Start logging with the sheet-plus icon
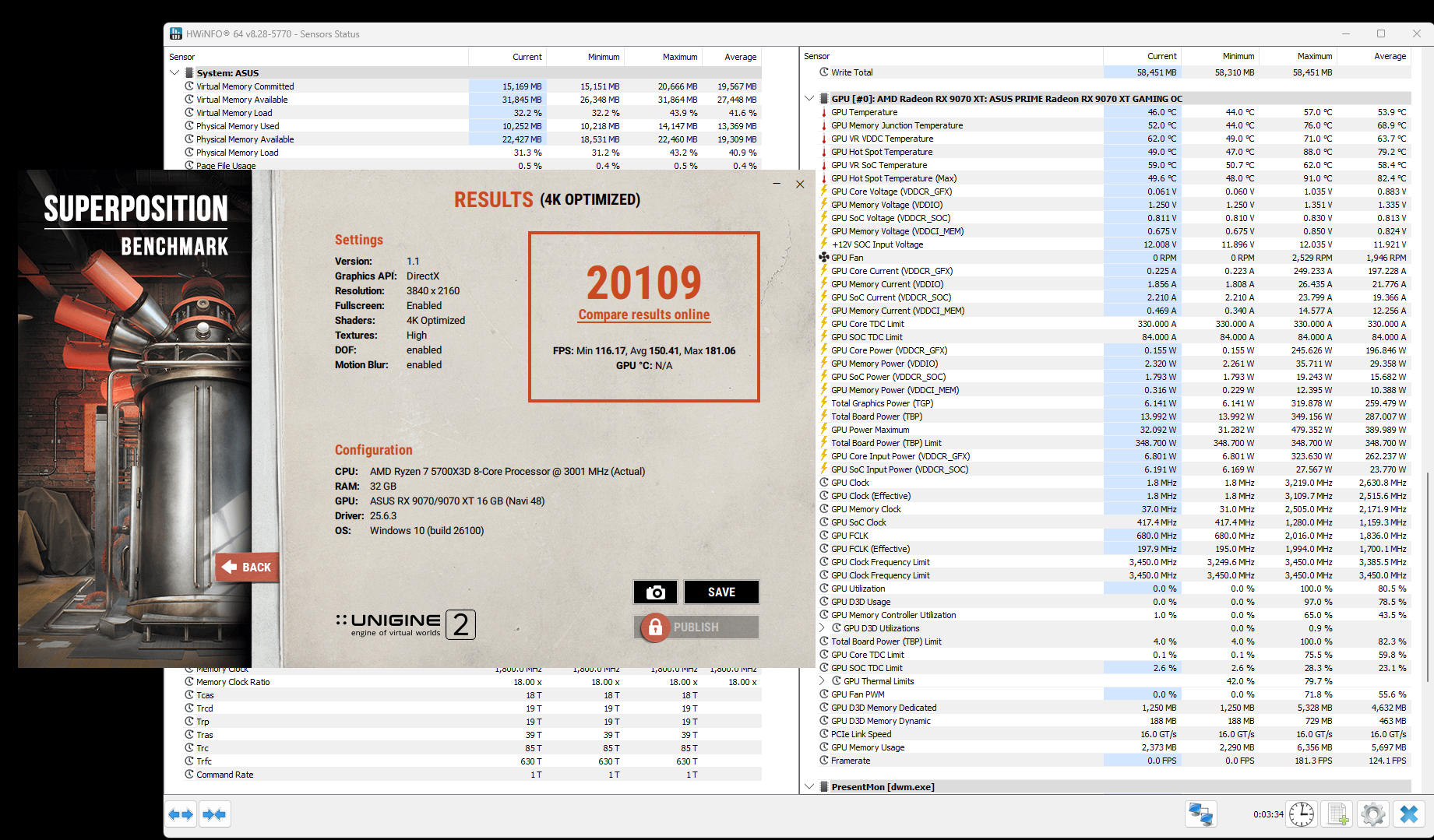1434x840 pixels. [x=1337, y=814]
